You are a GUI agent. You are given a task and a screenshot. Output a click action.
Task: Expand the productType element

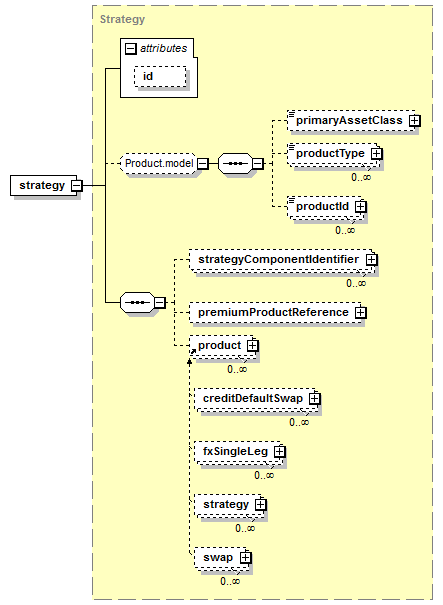pyautogui.click(x=376, y=154)
